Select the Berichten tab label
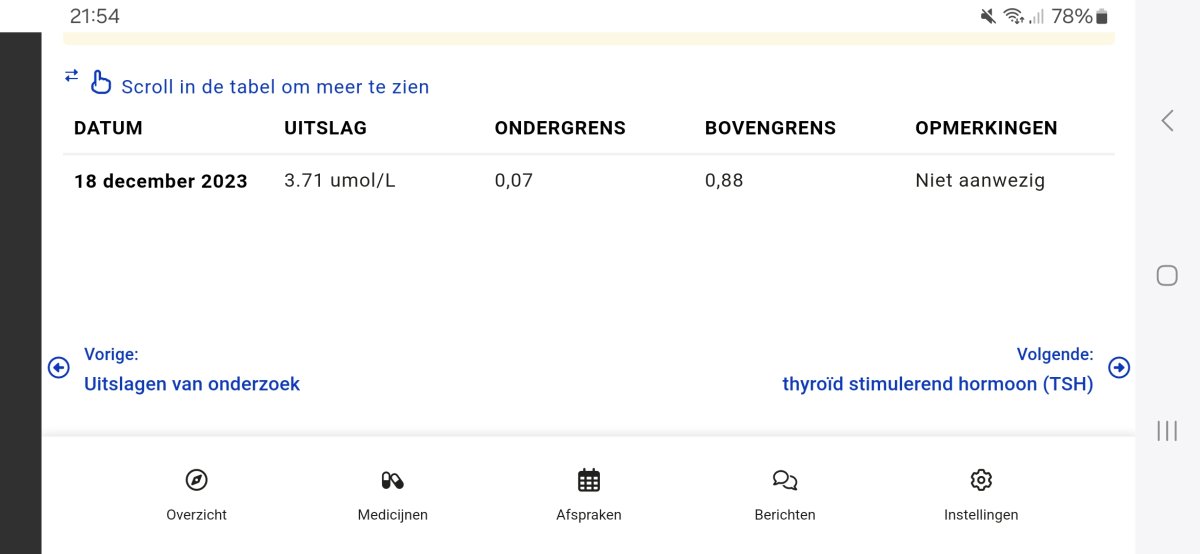1200x554 pixels. (785, 515)
